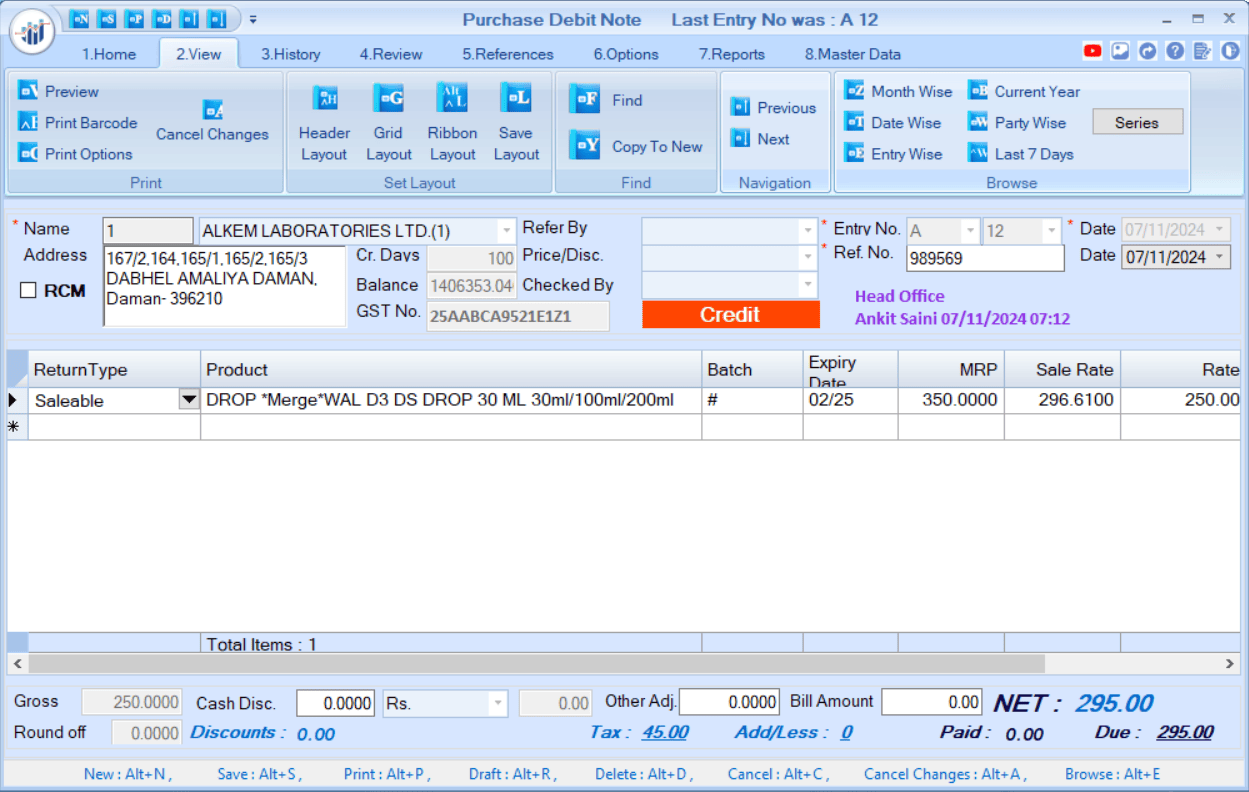This screenshot has height=792, width=1249.
Task: Switch to the 3.History tab
Action: (x=291, y=54)
